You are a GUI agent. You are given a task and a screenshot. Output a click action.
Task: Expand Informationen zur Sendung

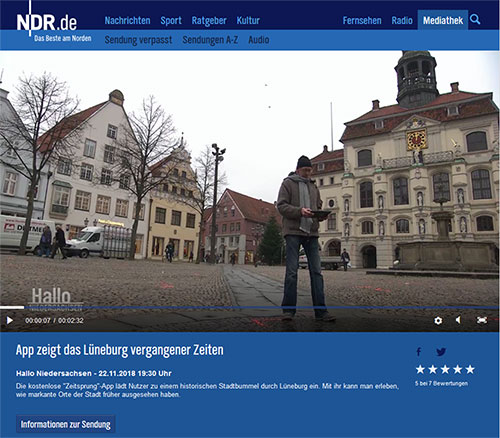click(x=66, y=424)
